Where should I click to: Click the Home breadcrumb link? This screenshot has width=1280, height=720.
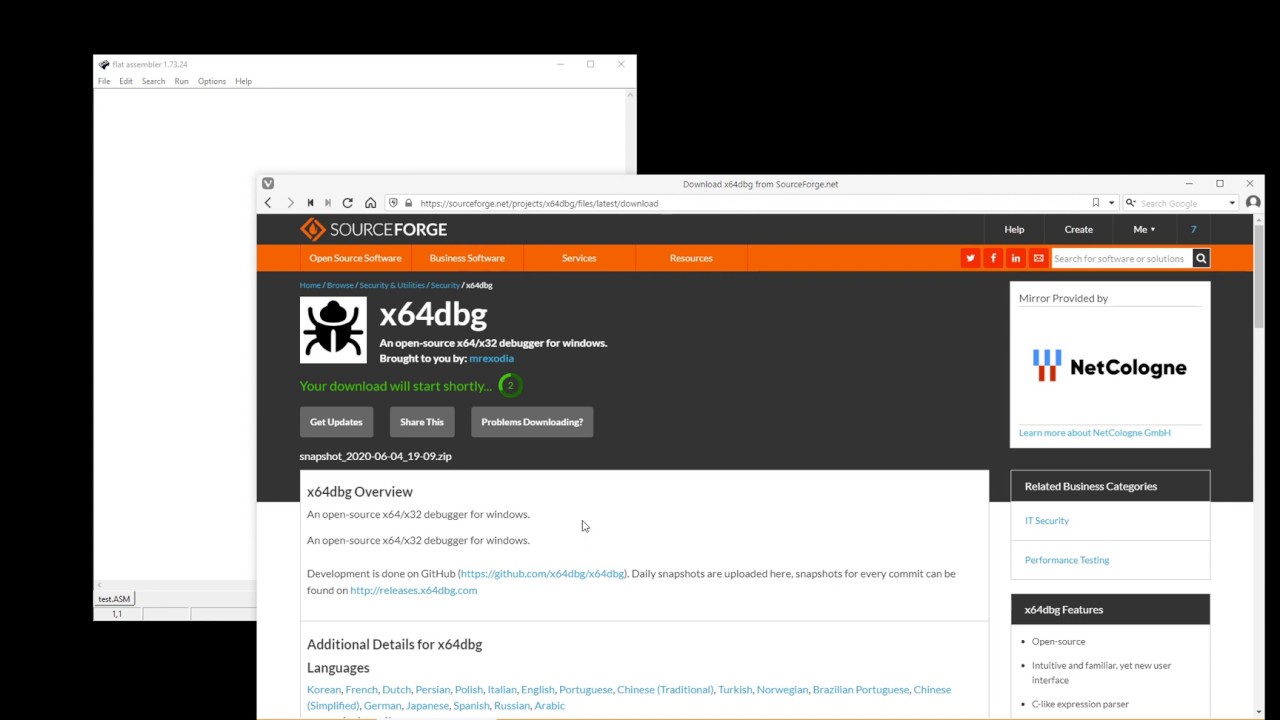pyautogui.click(x=310, y=285)
